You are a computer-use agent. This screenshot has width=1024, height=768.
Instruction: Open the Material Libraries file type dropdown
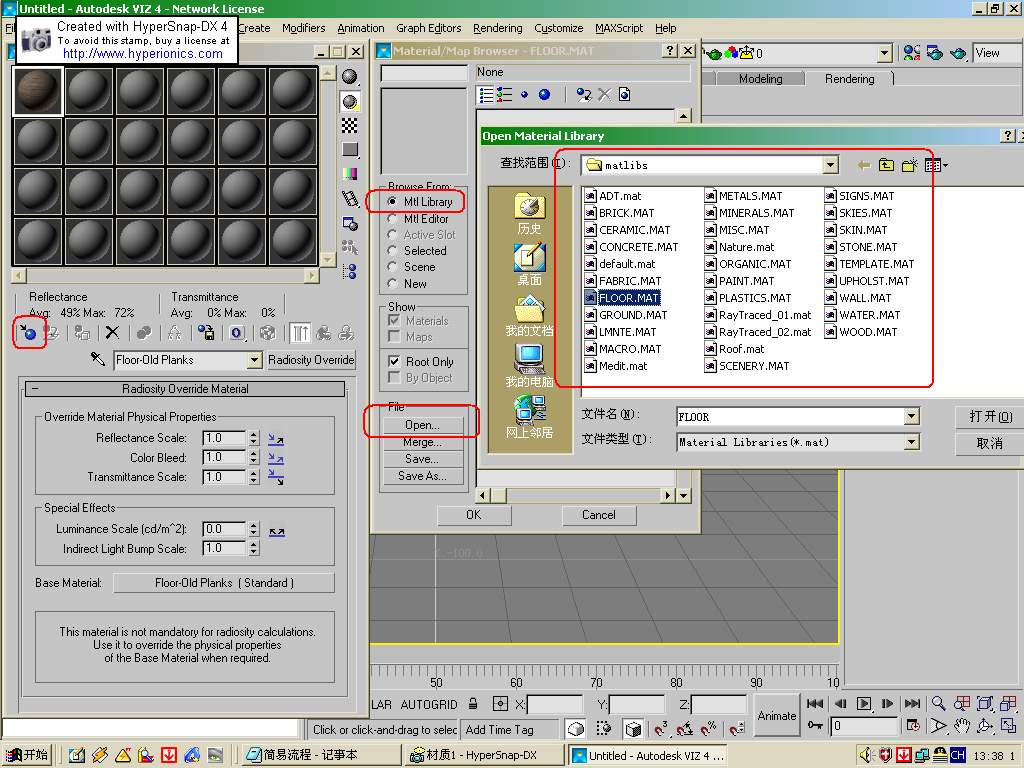[912, 442]
